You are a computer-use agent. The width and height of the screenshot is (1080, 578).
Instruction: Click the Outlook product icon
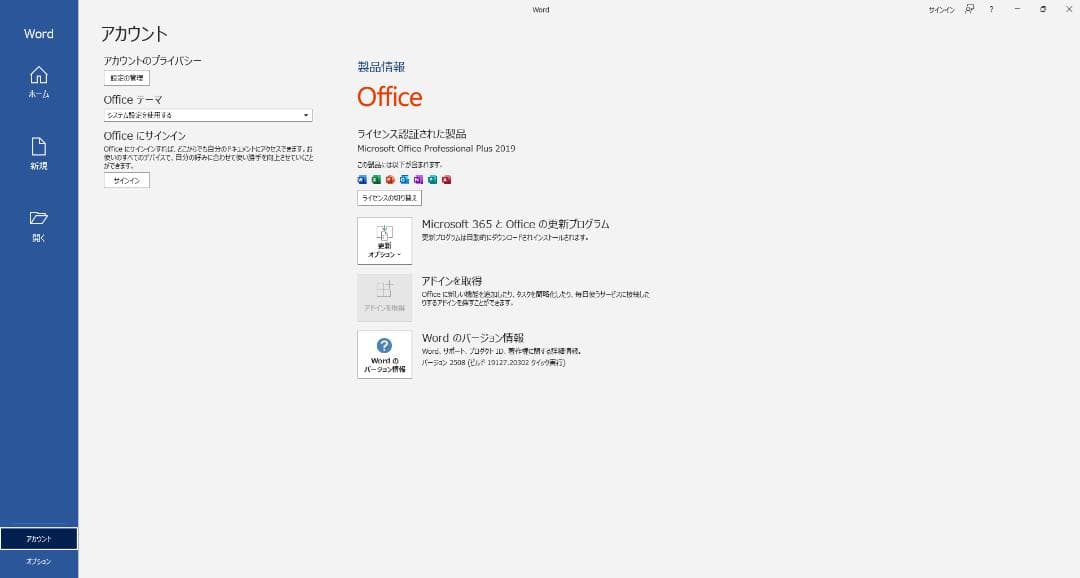tap(404, 179)
